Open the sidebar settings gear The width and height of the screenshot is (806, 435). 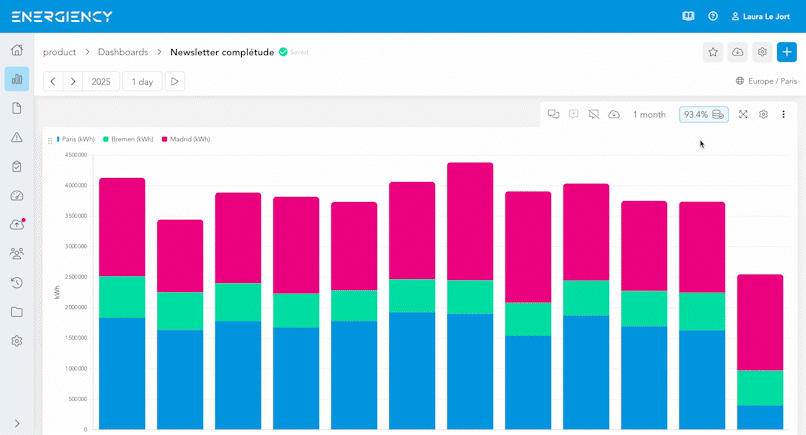pos(17,341)
